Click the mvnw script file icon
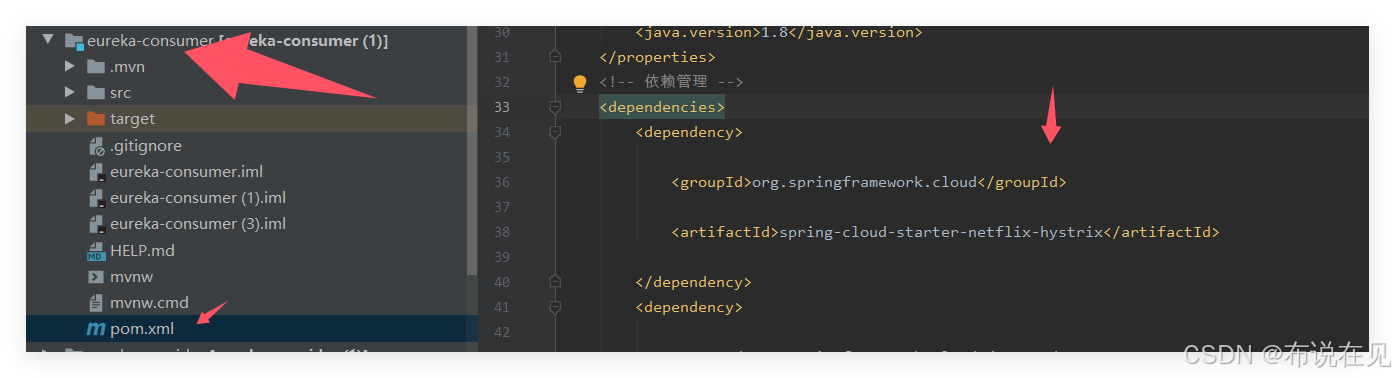This screenshot has height=378, width=1395. [x=96, y=277]
